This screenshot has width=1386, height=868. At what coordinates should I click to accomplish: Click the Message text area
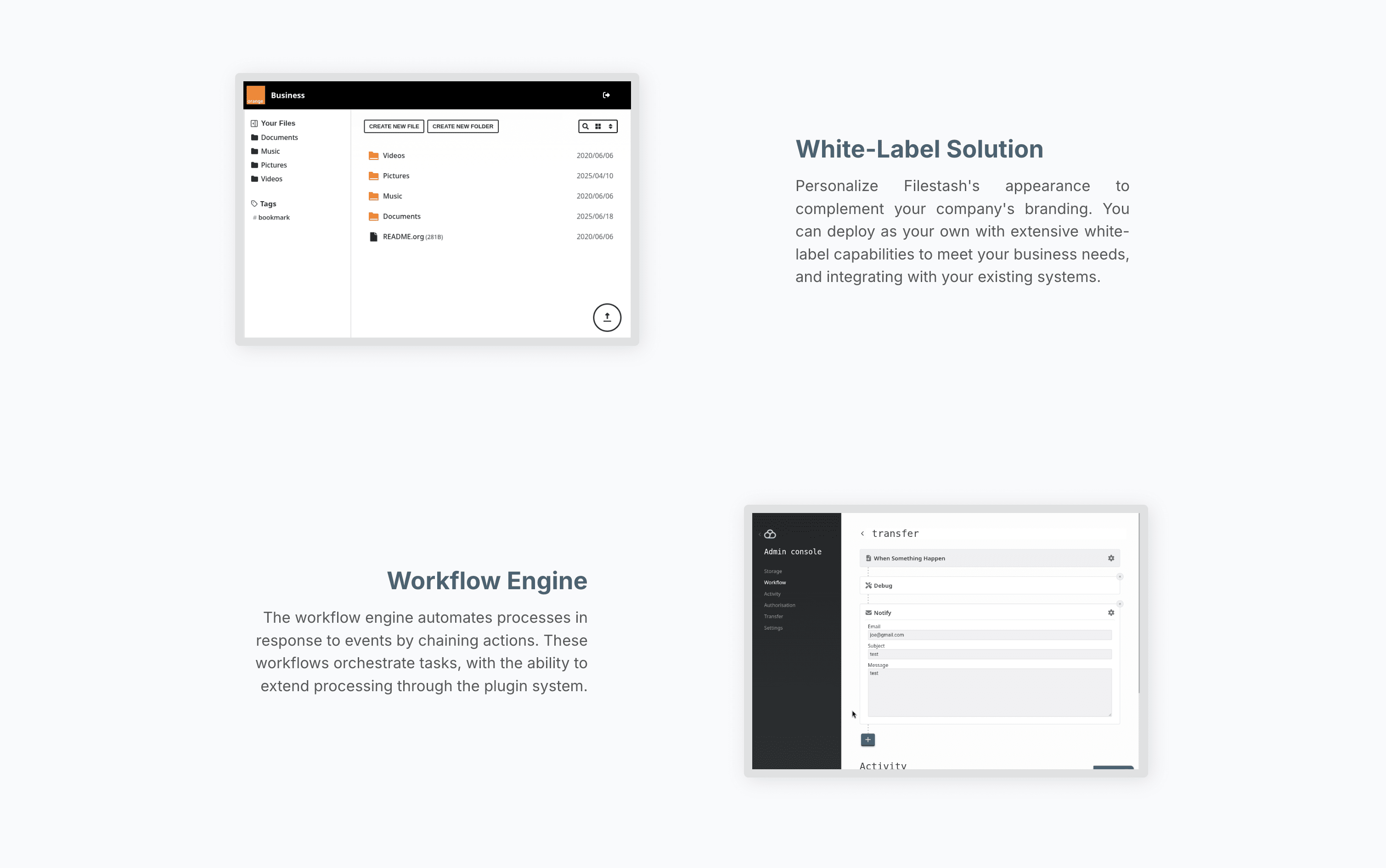click(x=989, y=693)
